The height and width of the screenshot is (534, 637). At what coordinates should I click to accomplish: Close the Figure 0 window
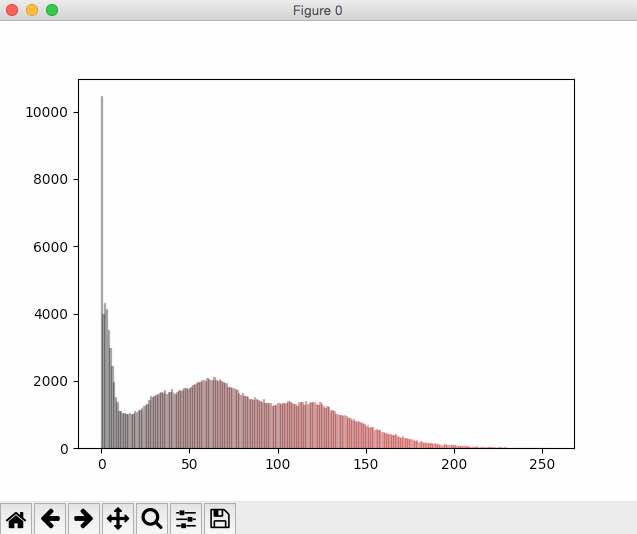pyautogui.click(x=12, y=10)
